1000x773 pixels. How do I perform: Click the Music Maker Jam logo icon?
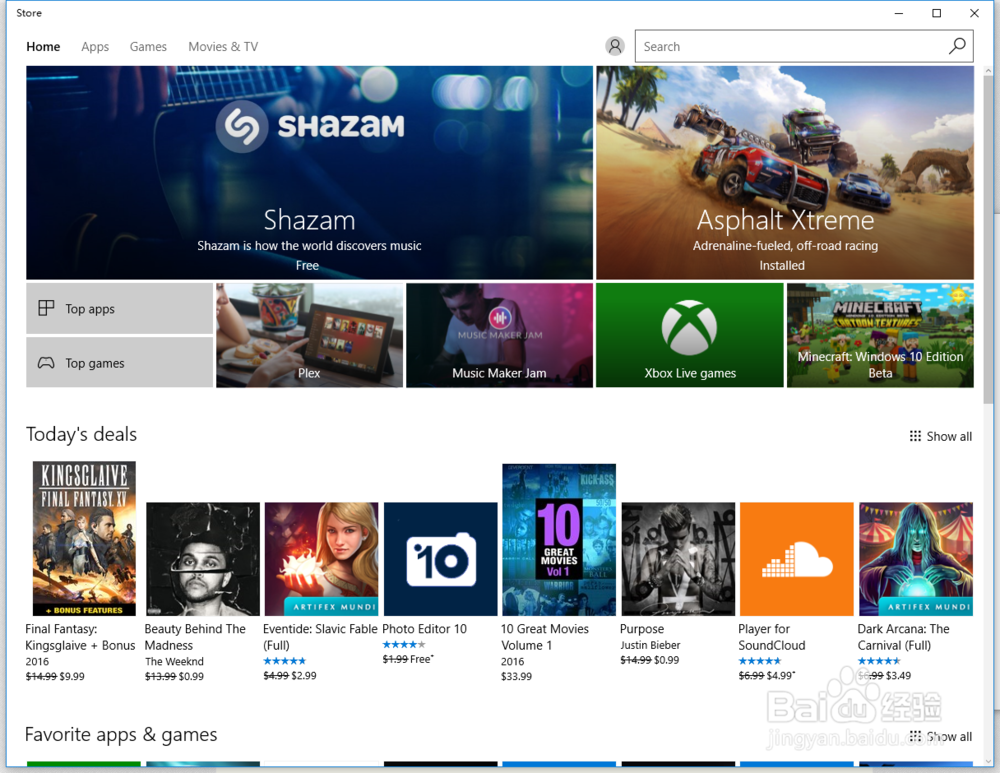click(500, 317)
